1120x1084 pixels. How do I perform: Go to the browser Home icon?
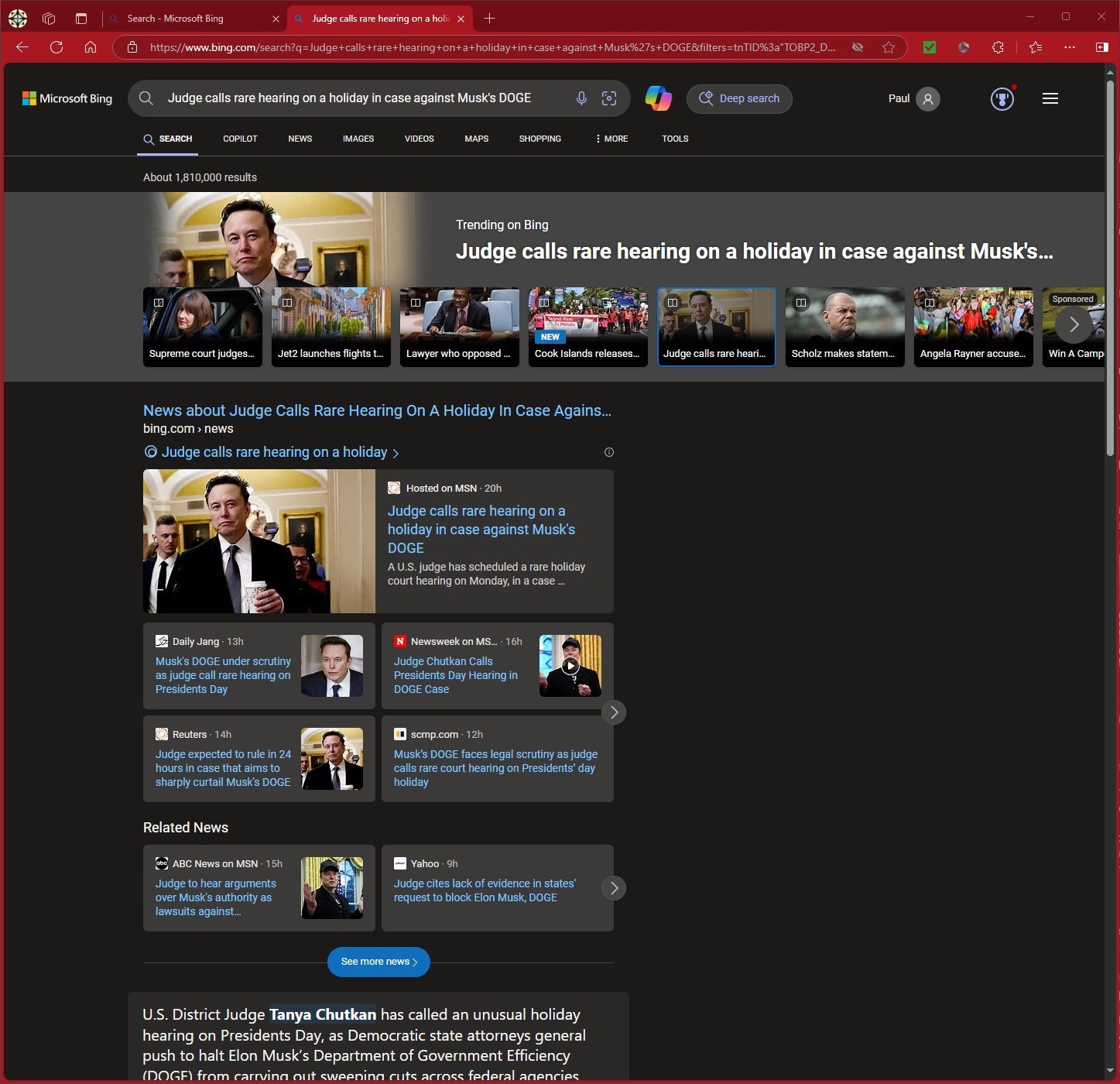pyautogui.click(x=91, y=47)
